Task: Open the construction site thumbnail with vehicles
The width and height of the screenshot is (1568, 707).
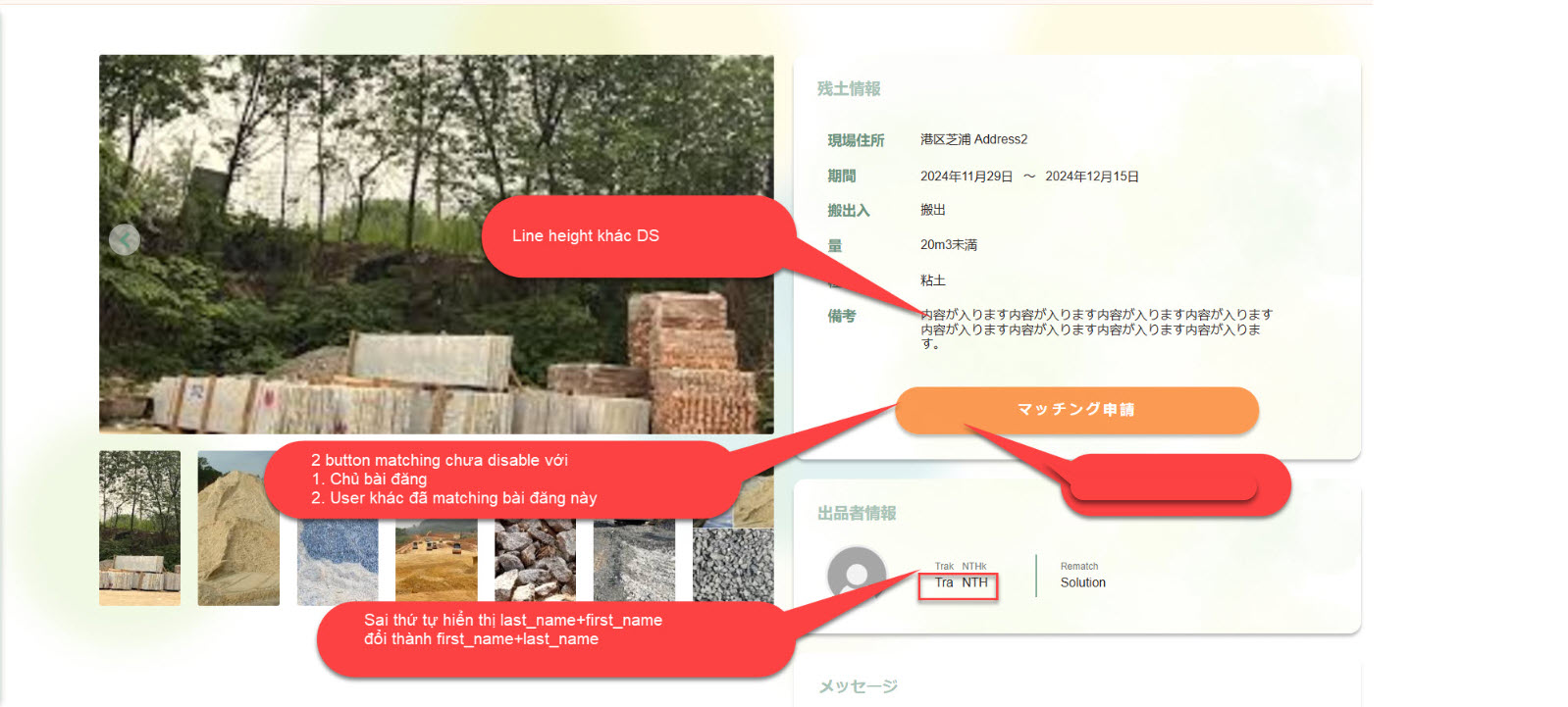Action: [436, 564]
